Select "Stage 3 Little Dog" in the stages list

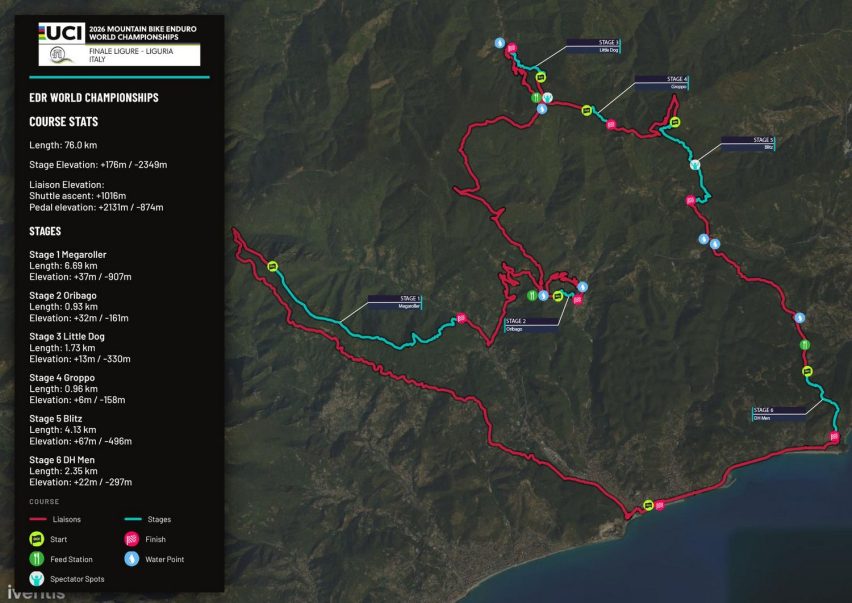coord(67,336)
